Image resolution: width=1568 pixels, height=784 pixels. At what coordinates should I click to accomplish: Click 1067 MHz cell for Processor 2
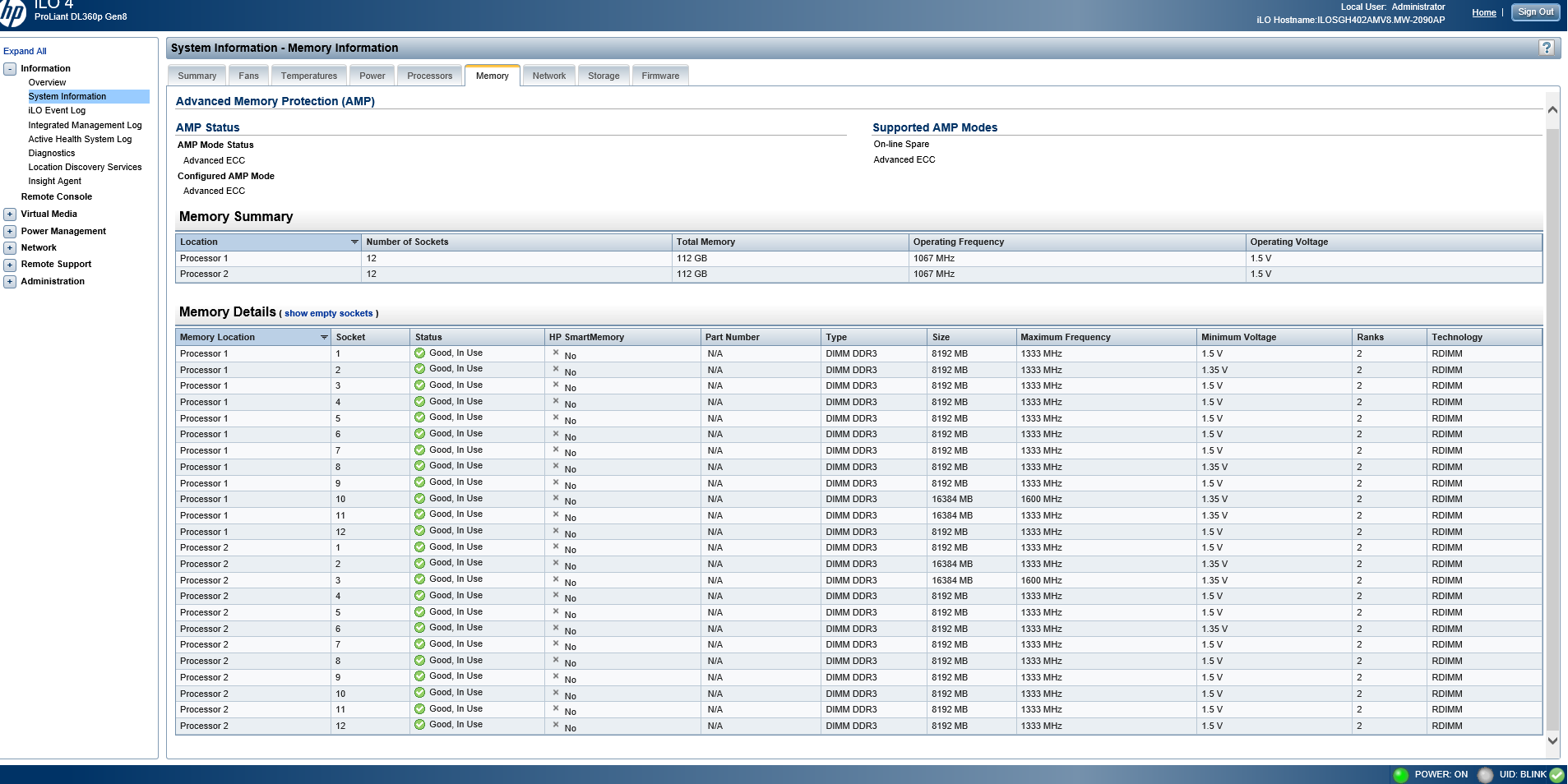pos(1077,274)
